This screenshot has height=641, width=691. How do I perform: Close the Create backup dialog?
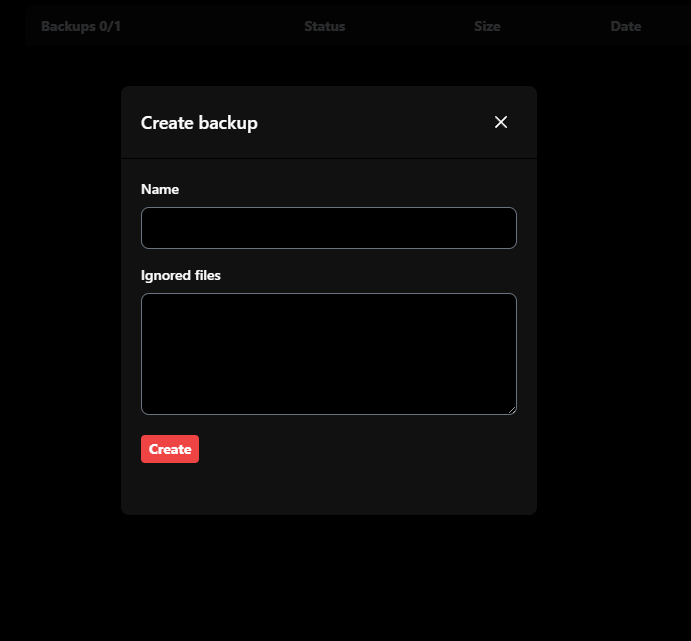pyautogui.click(x=501, y=122)
